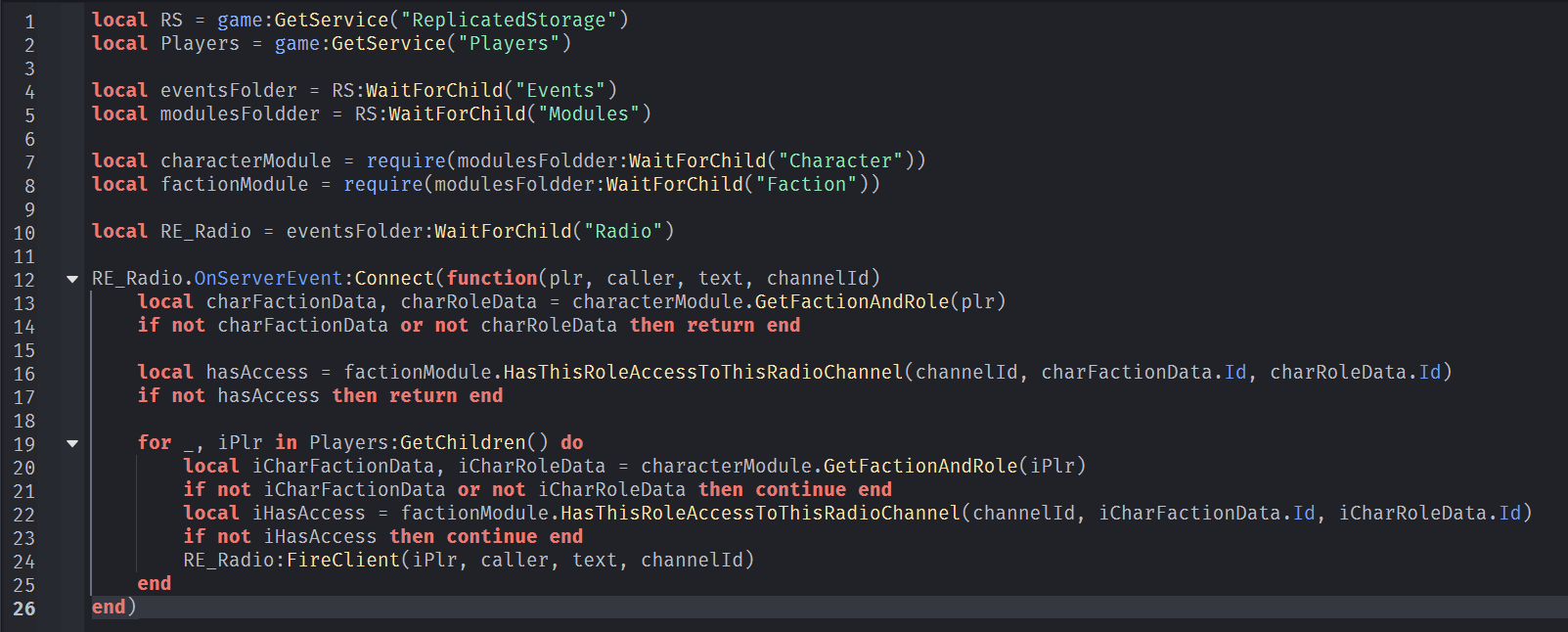Click GetFactionAndRole(iPlr) on line 20
This screenshot has height=632, width=1568.
pyautogui.click(x=955, y=466)
